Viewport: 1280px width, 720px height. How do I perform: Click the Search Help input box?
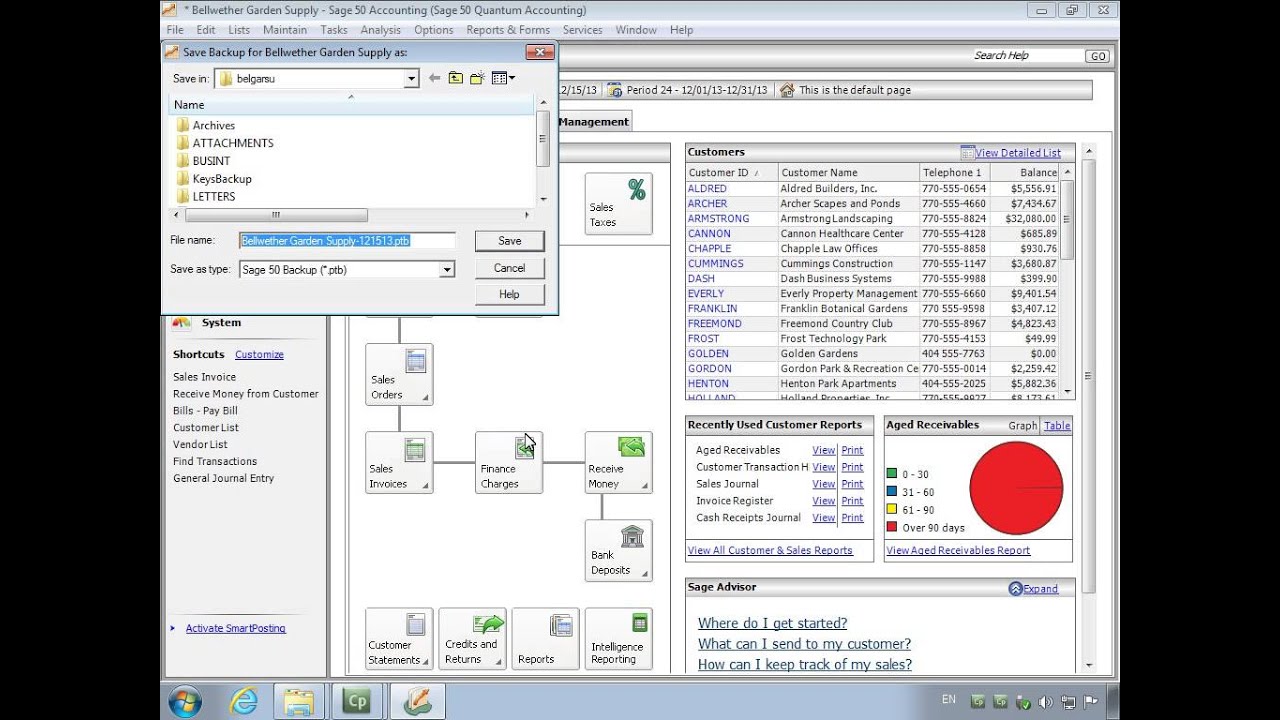coord(1027,56)
